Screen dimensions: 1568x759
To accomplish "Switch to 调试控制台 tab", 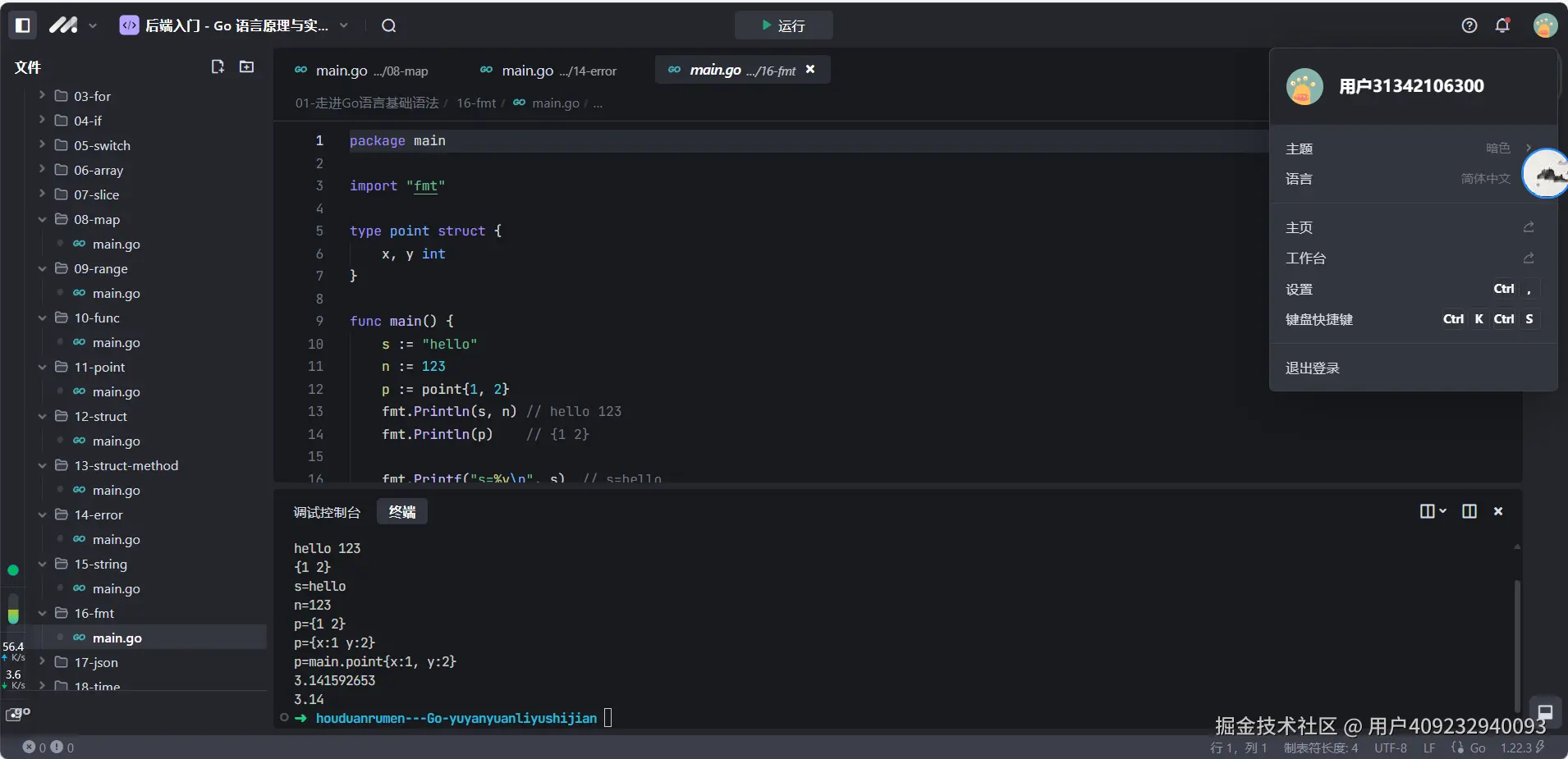I will point(327,512).
